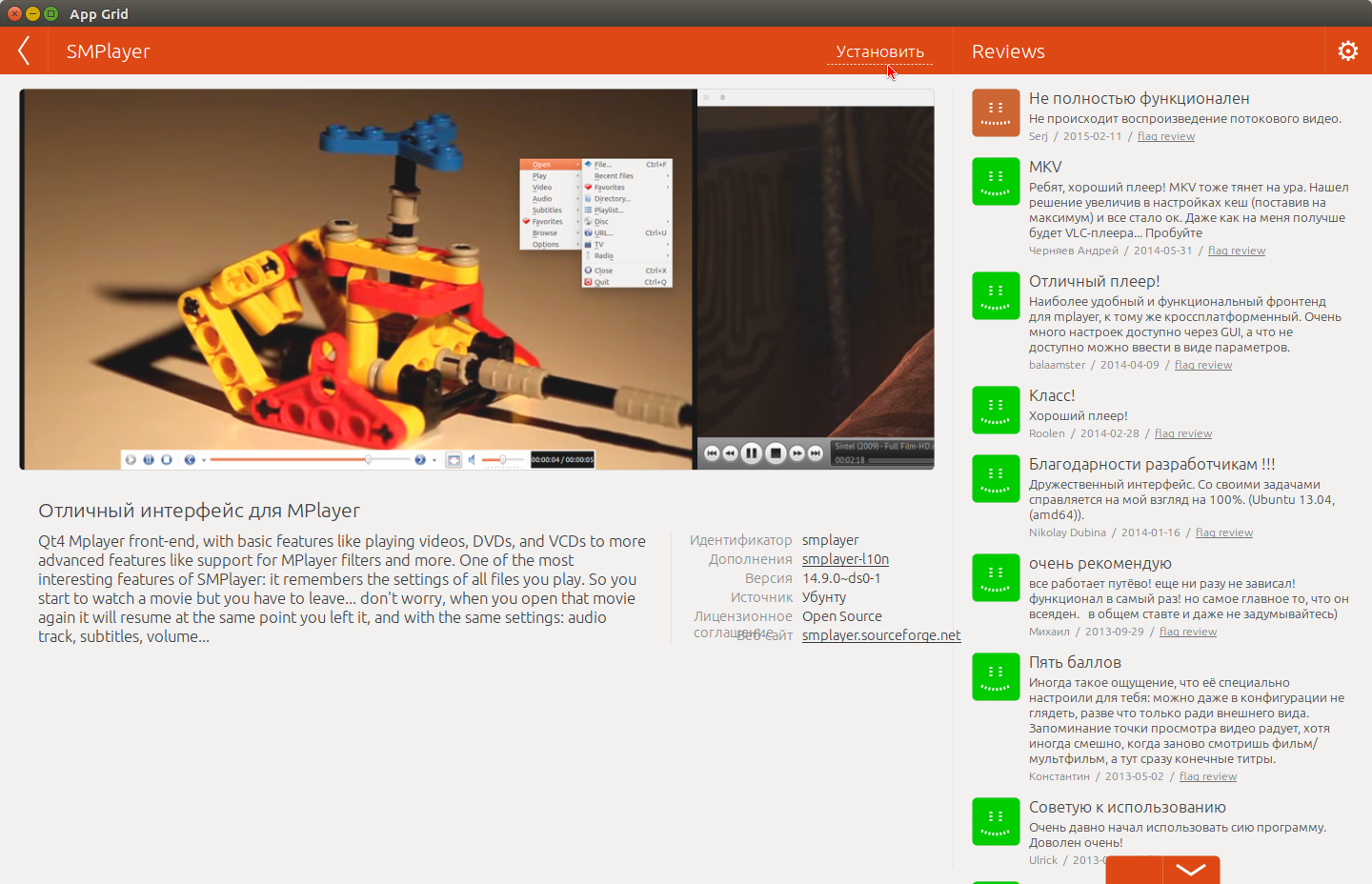Click the green icon beside Отличный плеер!
This screenshot has width=1372, height=884.
996,296
